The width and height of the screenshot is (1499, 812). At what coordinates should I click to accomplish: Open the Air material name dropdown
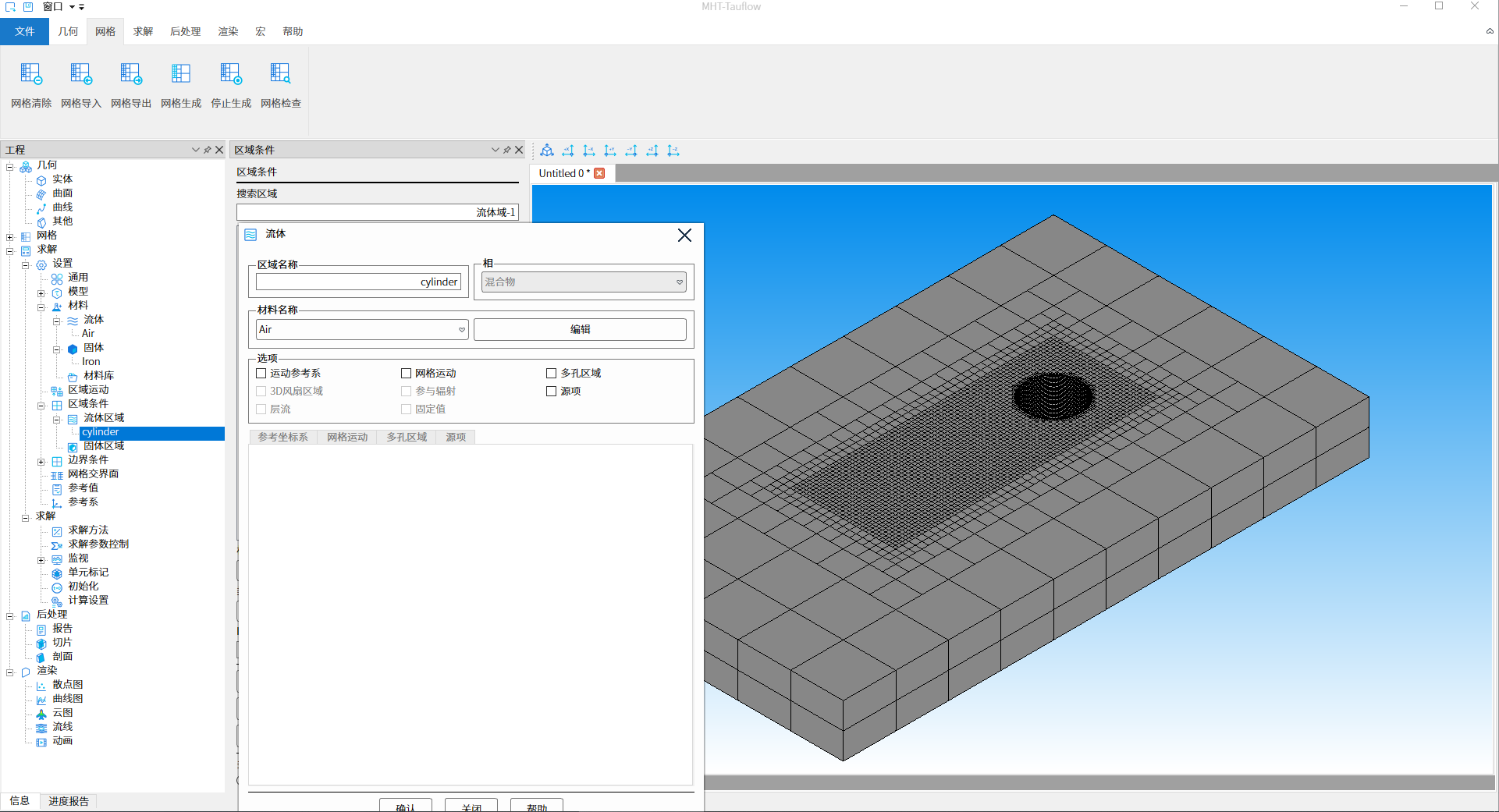(x=461, y=330)
